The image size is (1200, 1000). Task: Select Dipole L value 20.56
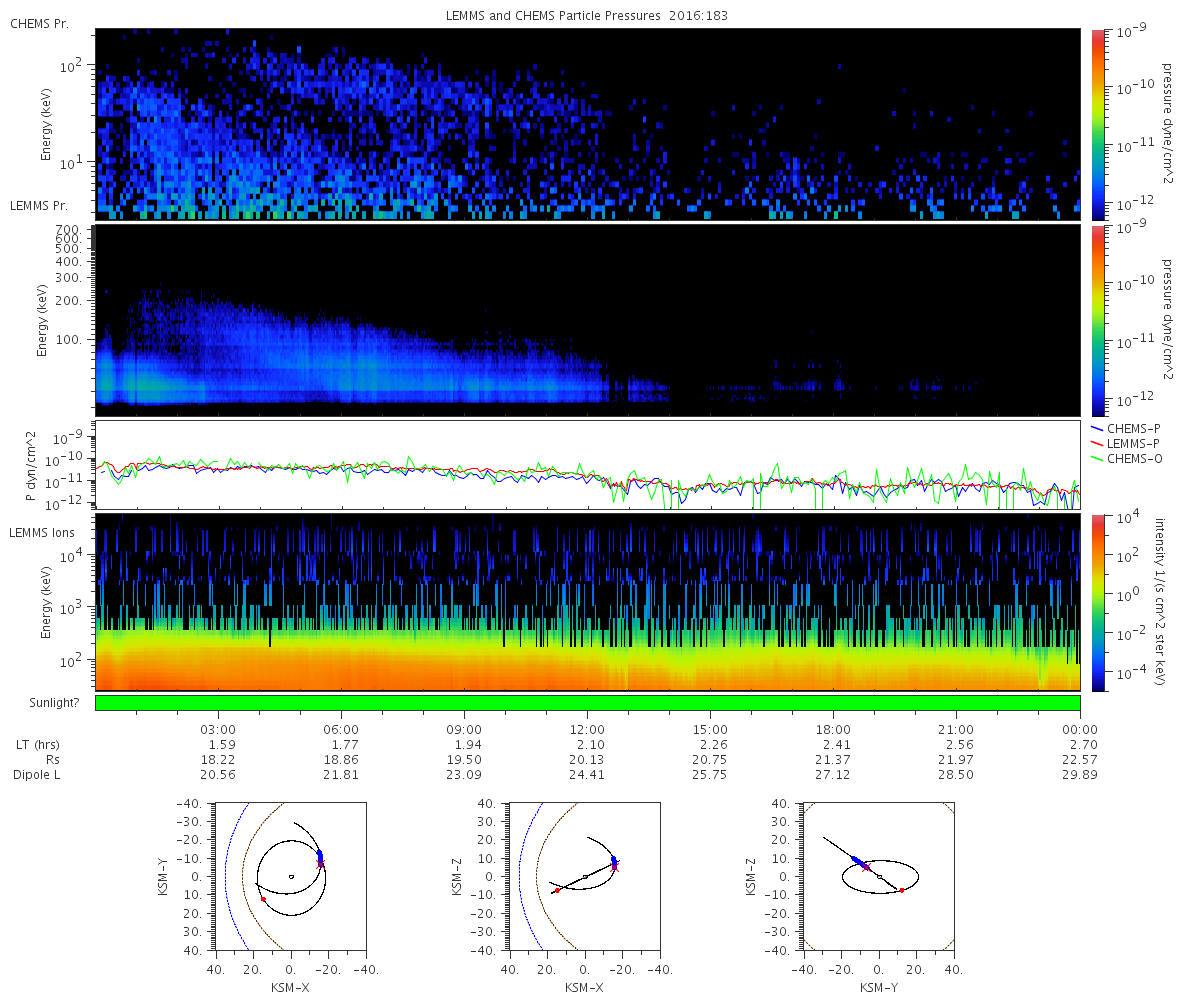point(218,775)
